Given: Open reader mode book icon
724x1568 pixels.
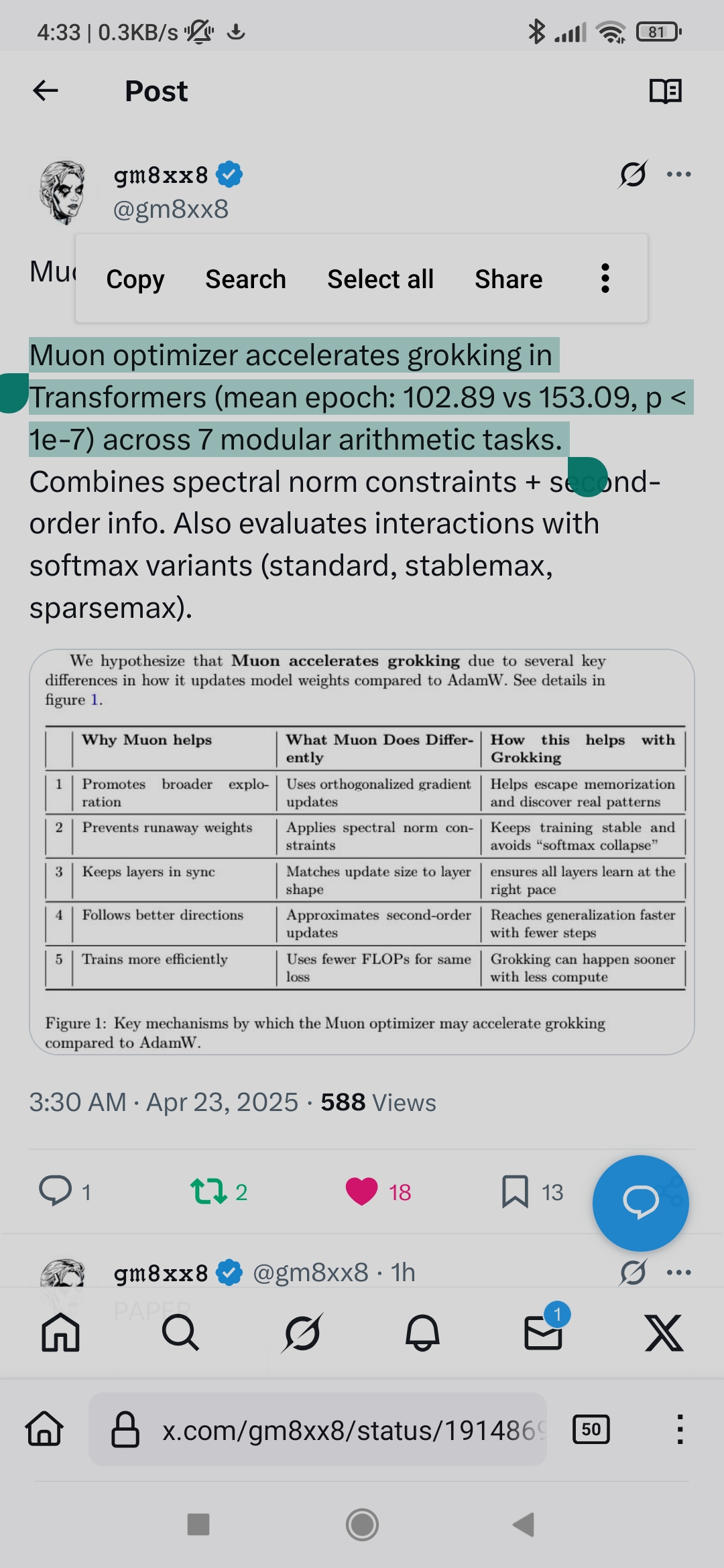Looking at the screenshot, I should point(665,90).
